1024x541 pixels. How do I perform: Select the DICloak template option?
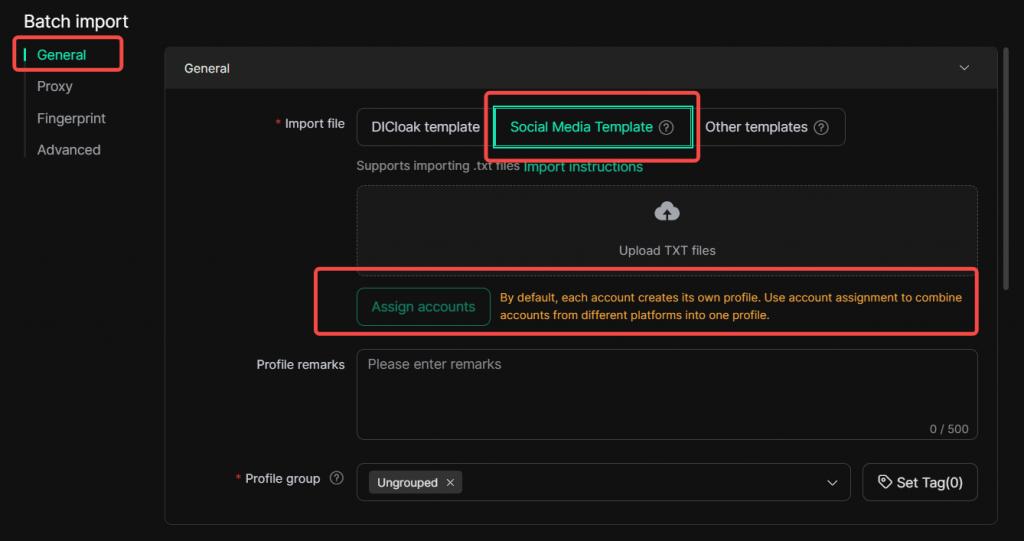(425, 127)
